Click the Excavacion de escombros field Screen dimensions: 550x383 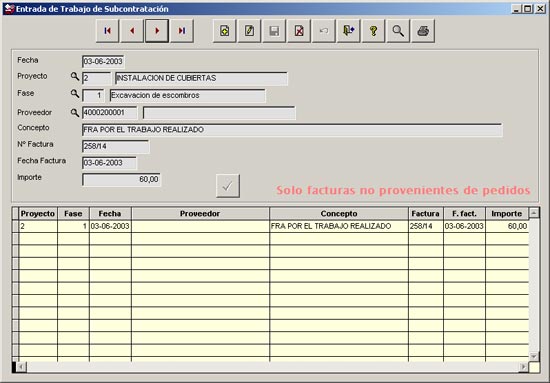coord(187,95)
